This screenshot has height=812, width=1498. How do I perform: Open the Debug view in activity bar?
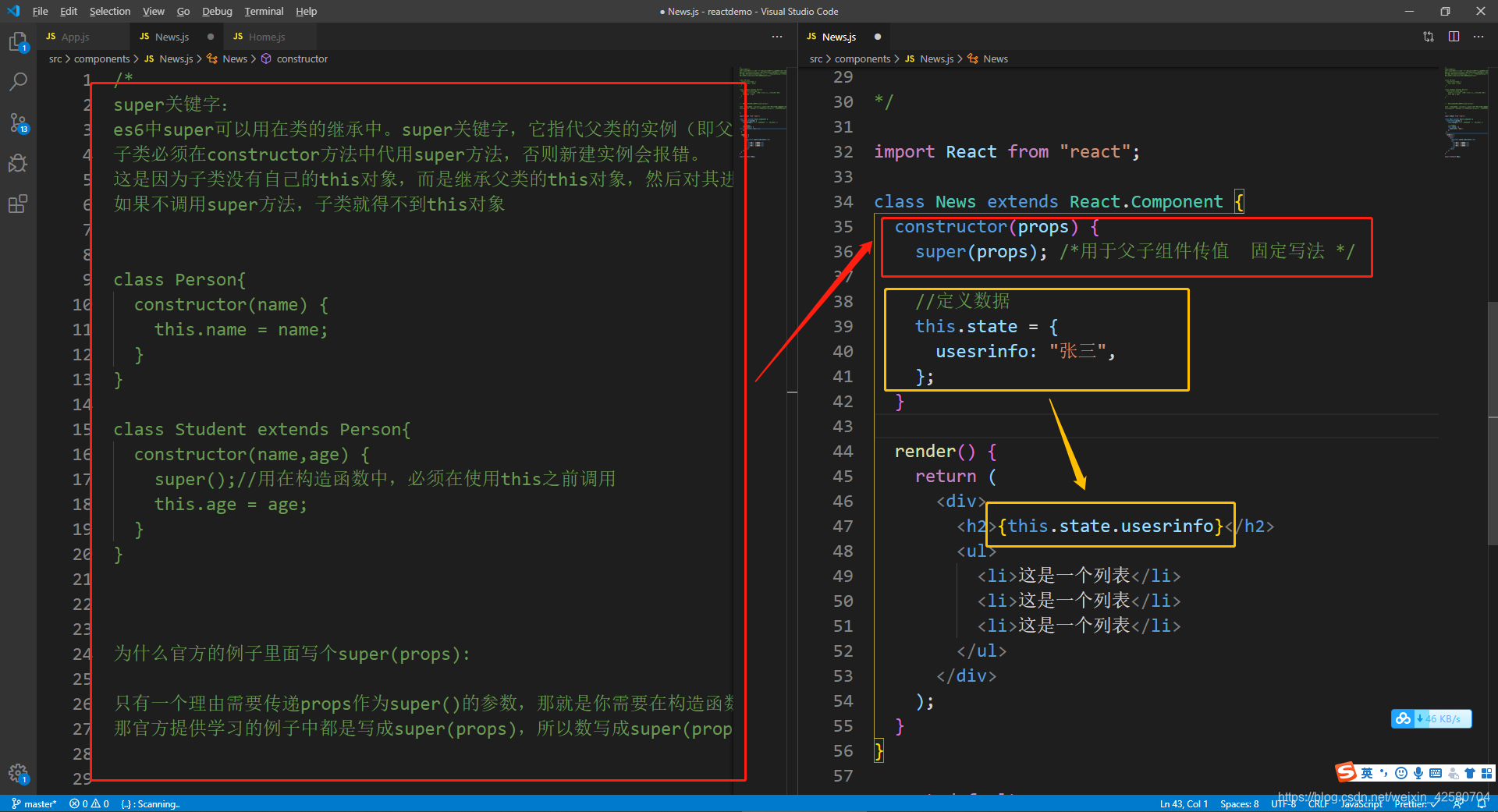tap(18, 163)
